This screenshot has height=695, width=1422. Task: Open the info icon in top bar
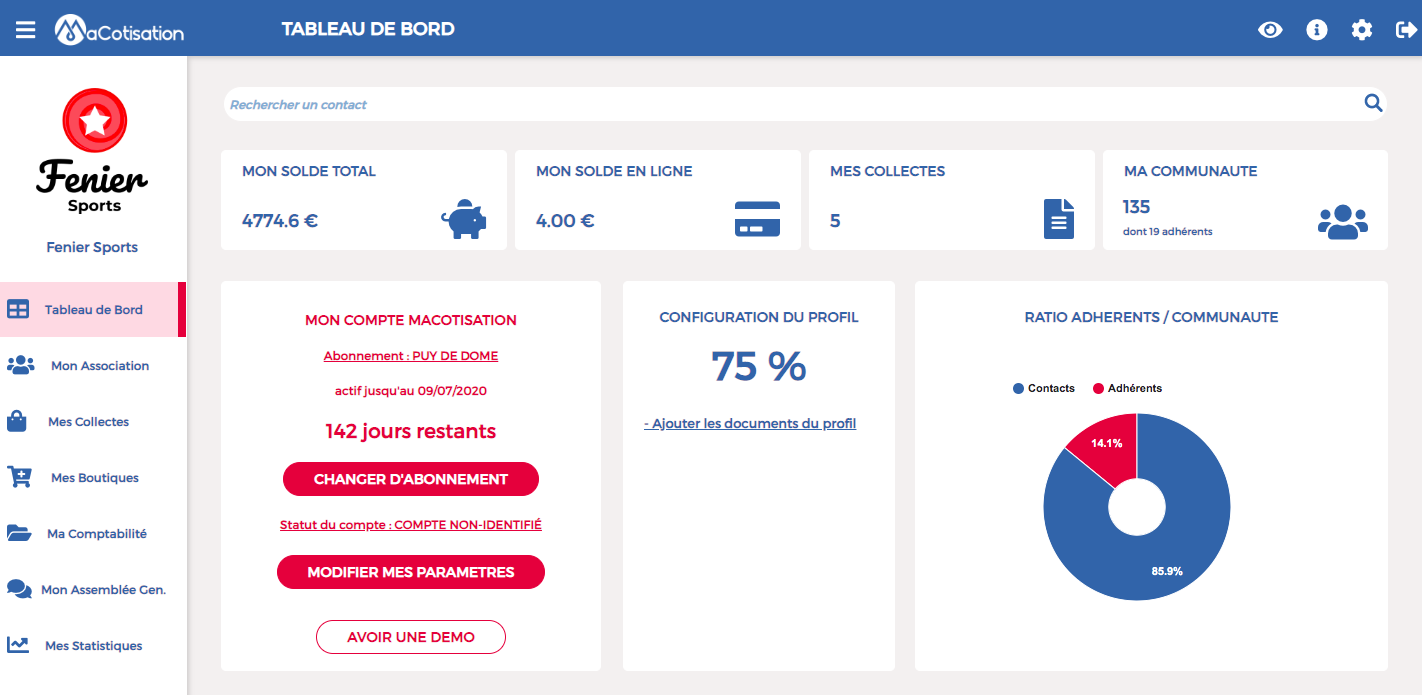tap(1317, 30)
